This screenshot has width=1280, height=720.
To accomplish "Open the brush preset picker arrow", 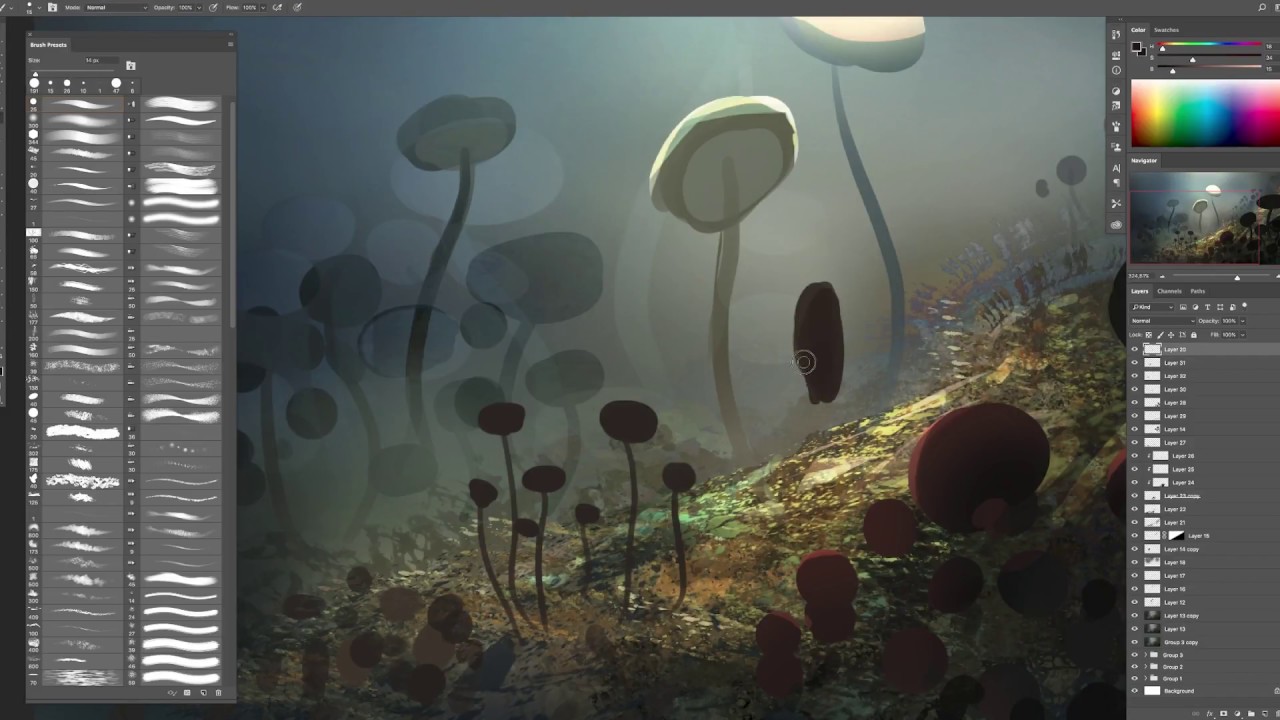I will 39,8.
